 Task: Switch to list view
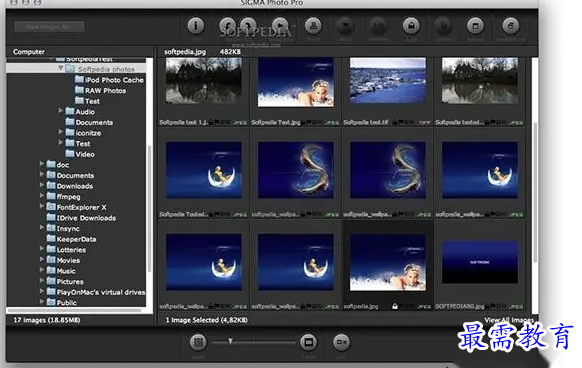coord(341,342)
